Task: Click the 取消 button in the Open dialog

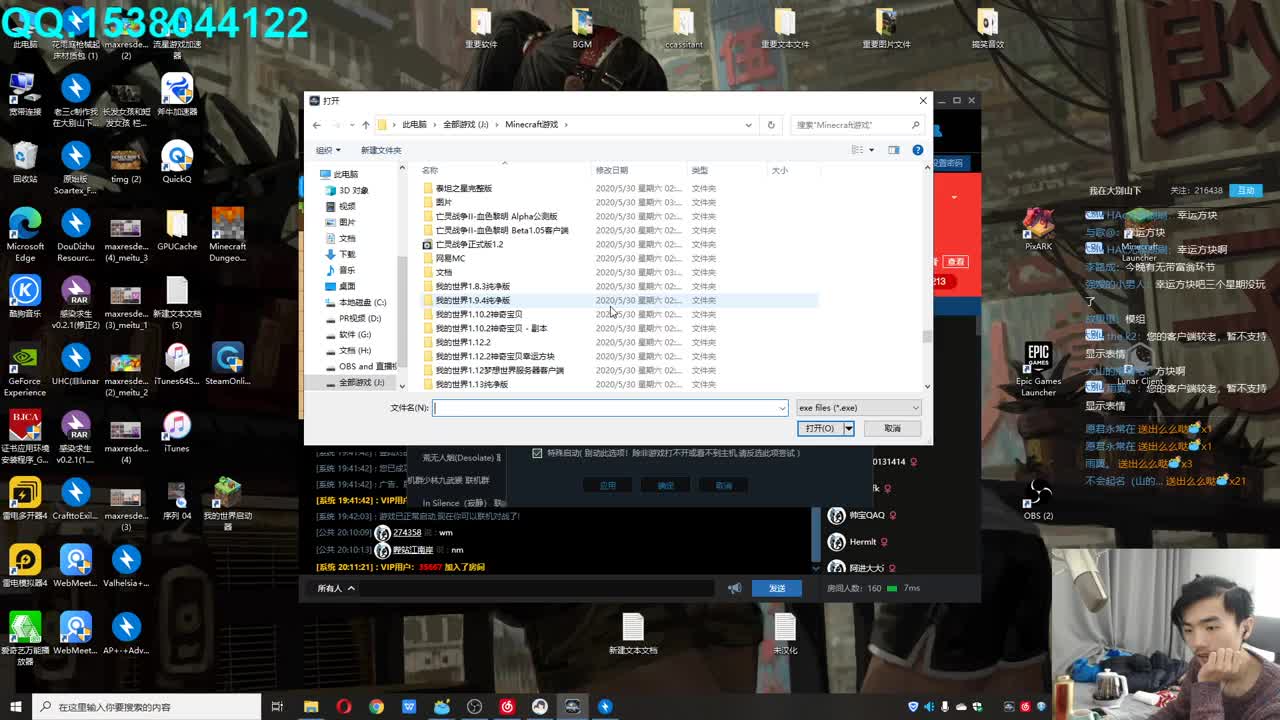Action: coord(891,428)
